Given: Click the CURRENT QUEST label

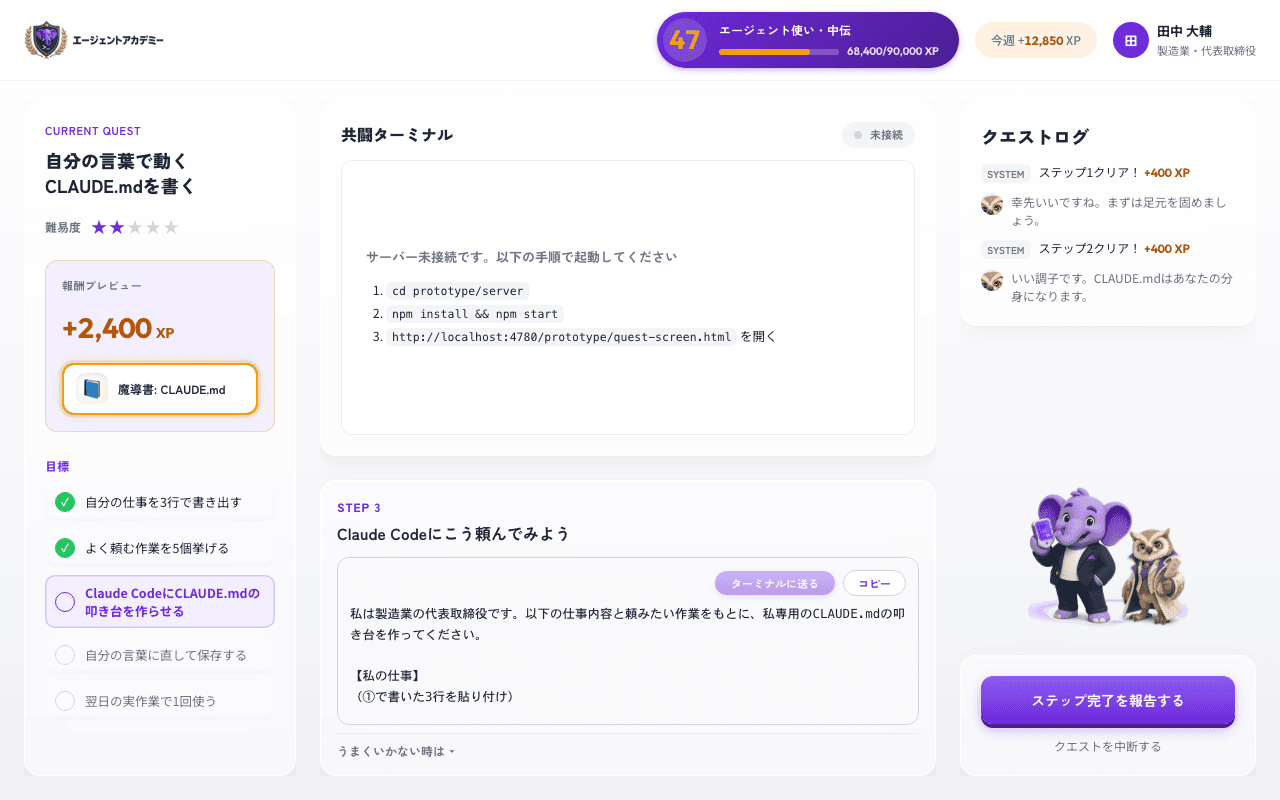Looking at the screenshot, I should (93, 131).
